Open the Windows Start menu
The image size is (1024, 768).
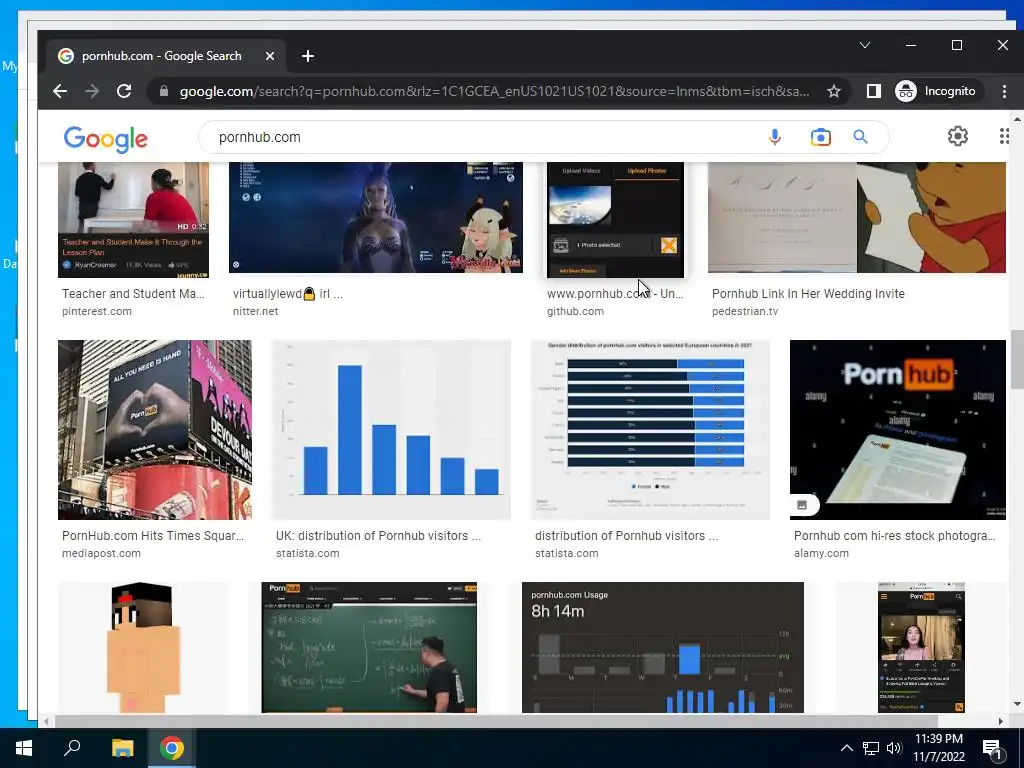point(24,748)
